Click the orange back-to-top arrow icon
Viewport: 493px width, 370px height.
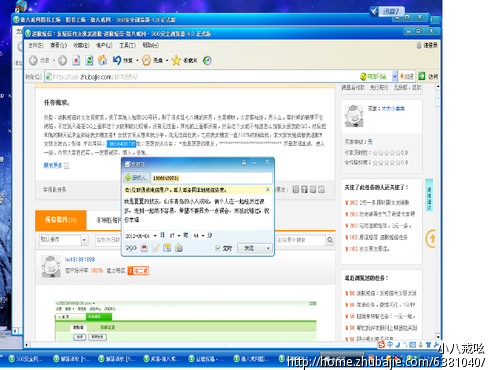coord(432,239)
